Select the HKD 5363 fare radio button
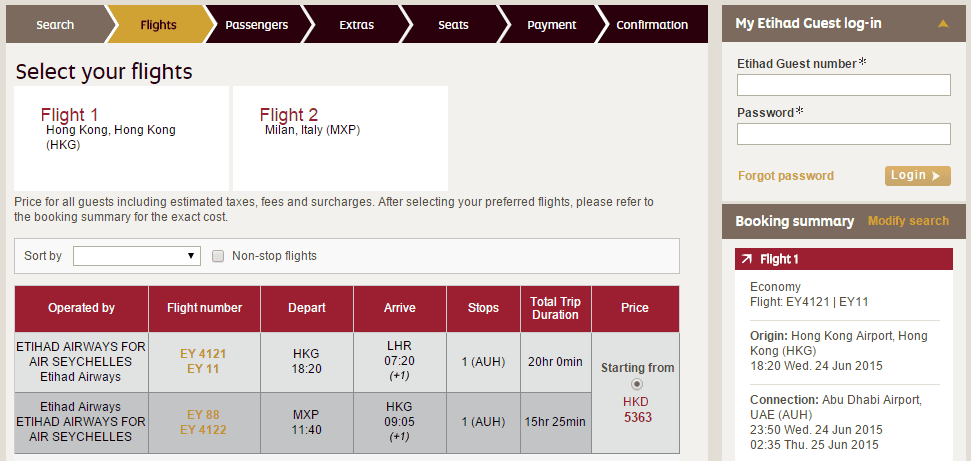This screenshot has height=461, width=971. [x=636, y=384]
